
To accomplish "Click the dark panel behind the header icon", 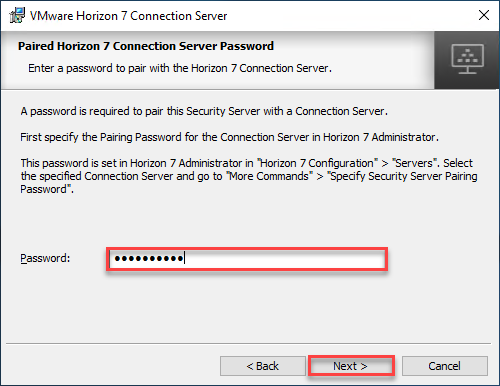I will coord(467,60).
